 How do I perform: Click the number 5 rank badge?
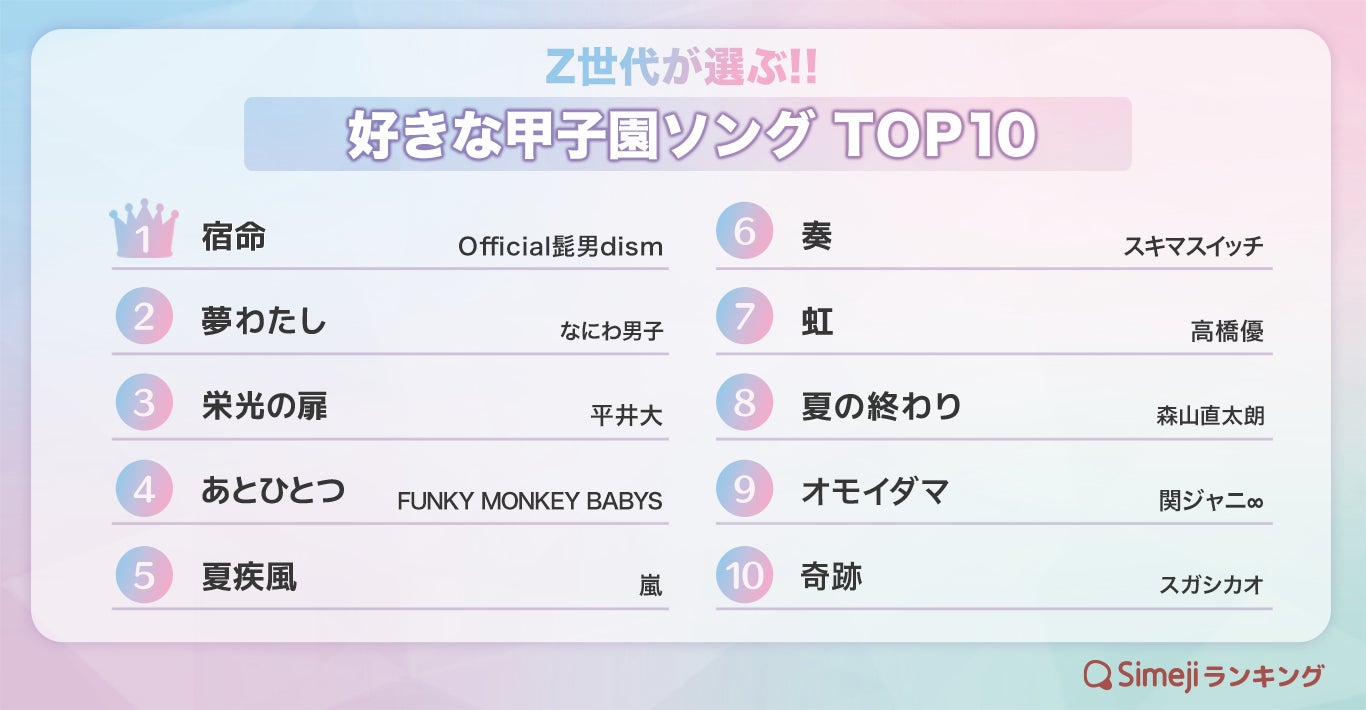click(x=144, y=574)
